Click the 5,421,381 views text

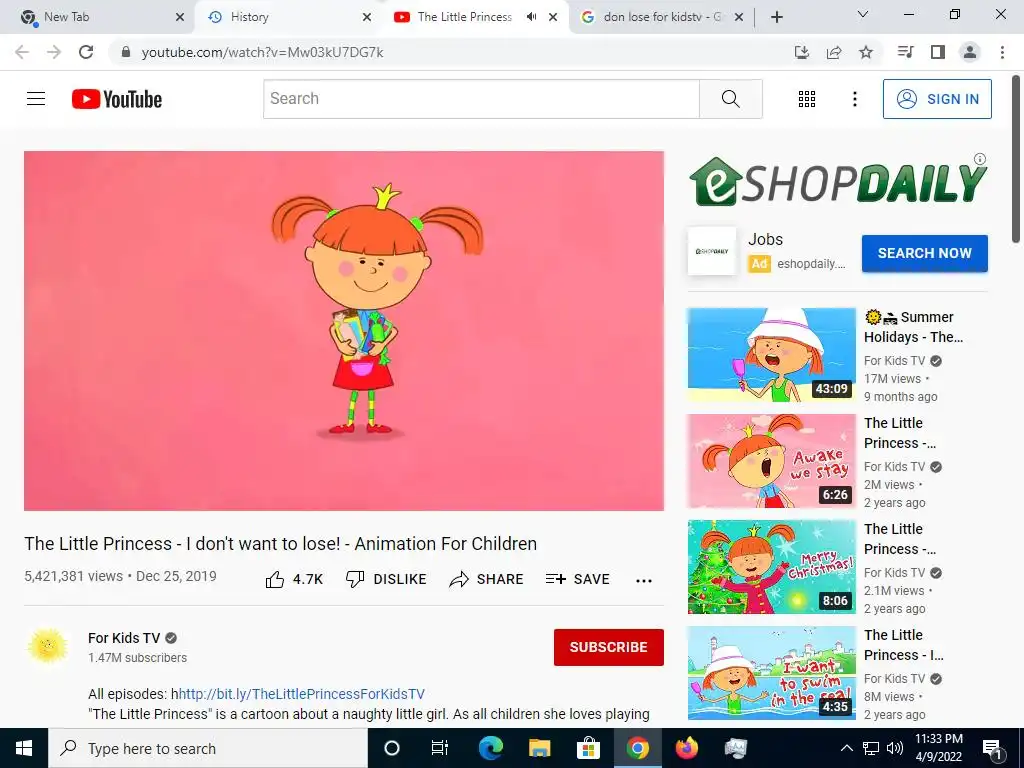tap(73, 576)
